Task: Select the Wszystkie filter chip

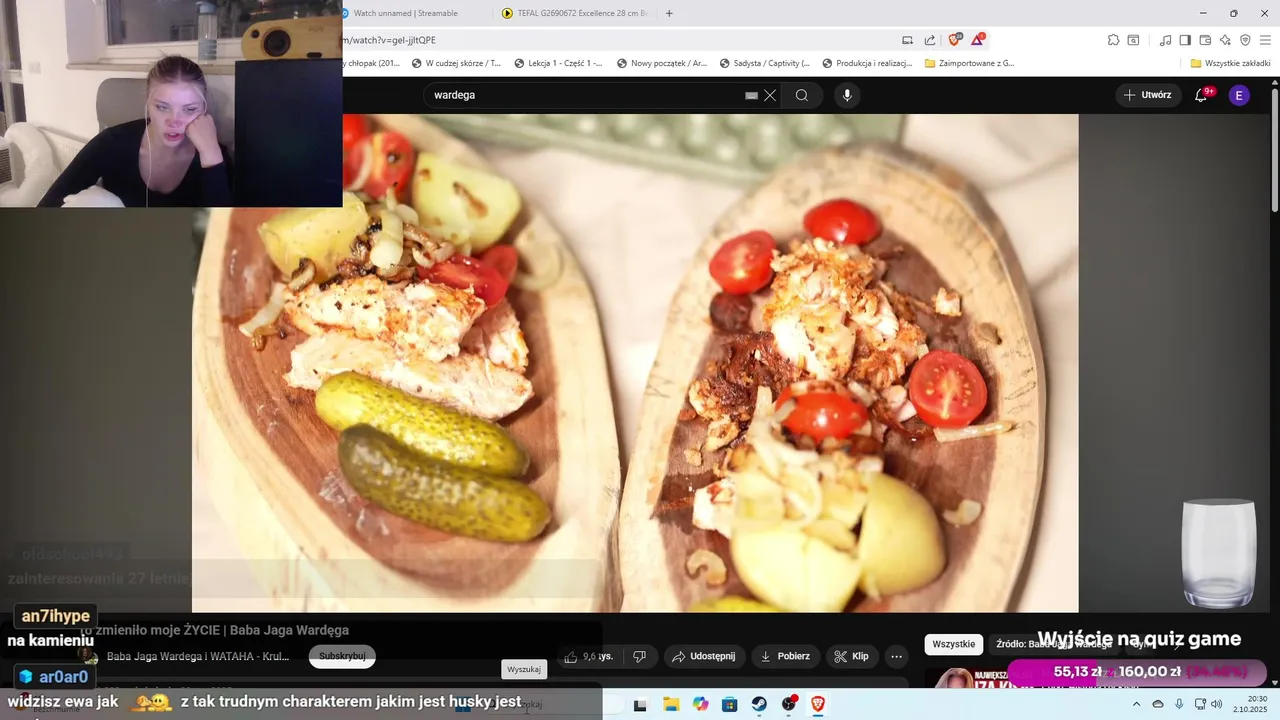Action: point(953,644)
